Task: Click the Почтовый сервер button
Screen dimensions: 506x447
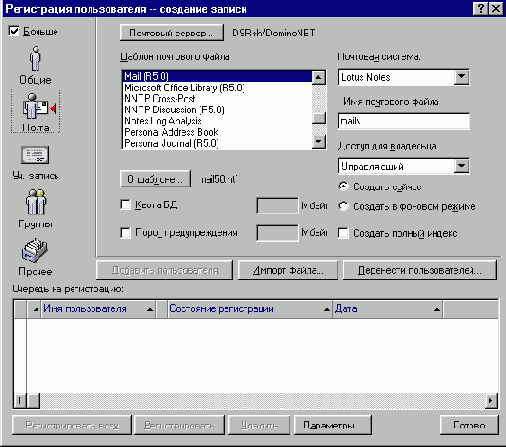Action: [x=172, y=33]
